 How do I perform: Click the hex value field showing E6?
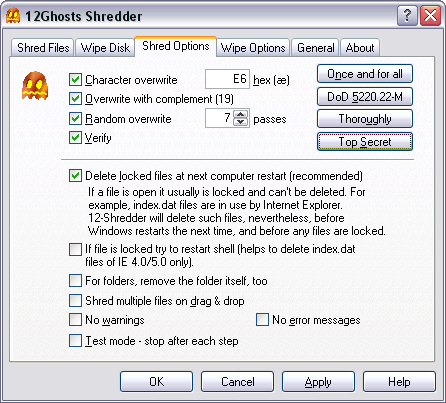(227, 79)
